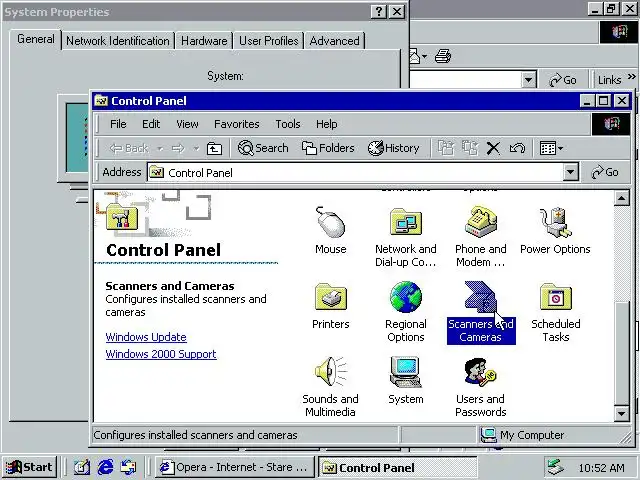Expand the Control Panel address dropdown
The width and height of the screenshot is (640, 480).
coord(571,172)
